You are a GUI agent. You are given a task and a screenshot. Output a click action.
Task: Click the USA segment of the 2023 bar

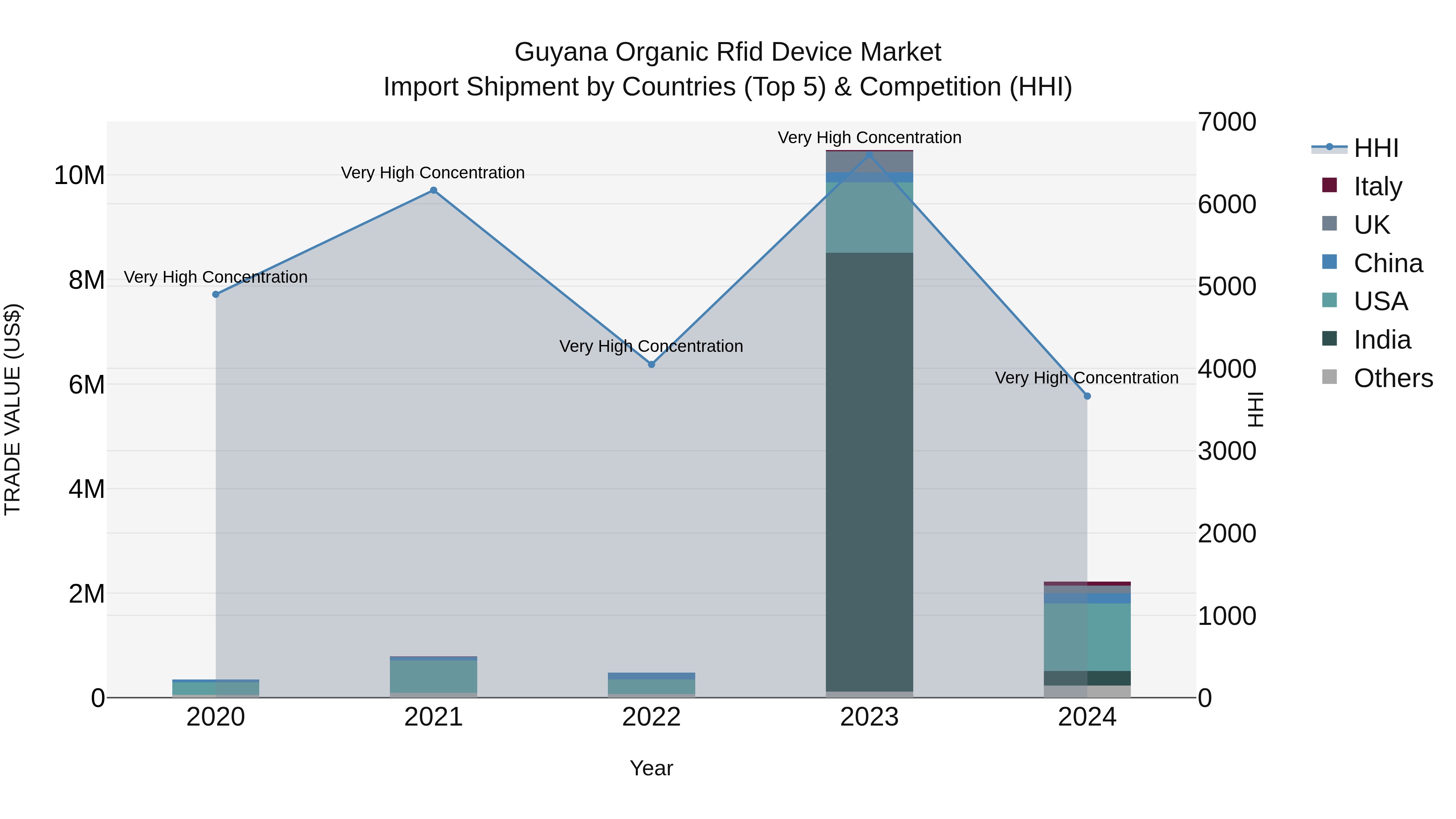click(869, 217)
